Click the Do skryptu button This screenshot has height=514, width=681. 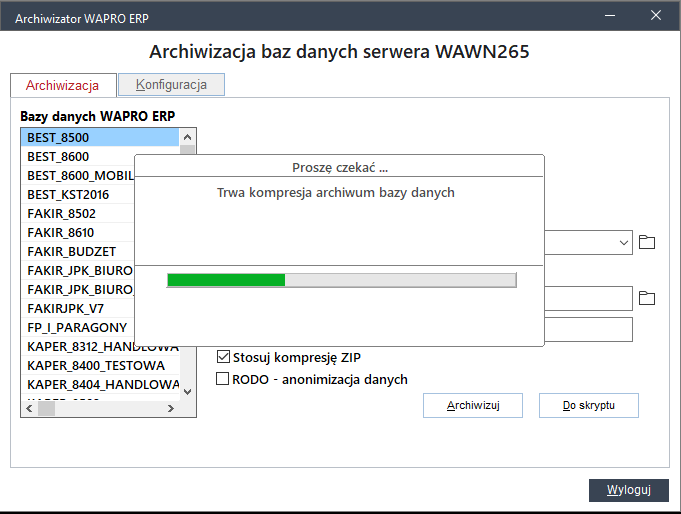pyautogui.click(x=588, y=405)
